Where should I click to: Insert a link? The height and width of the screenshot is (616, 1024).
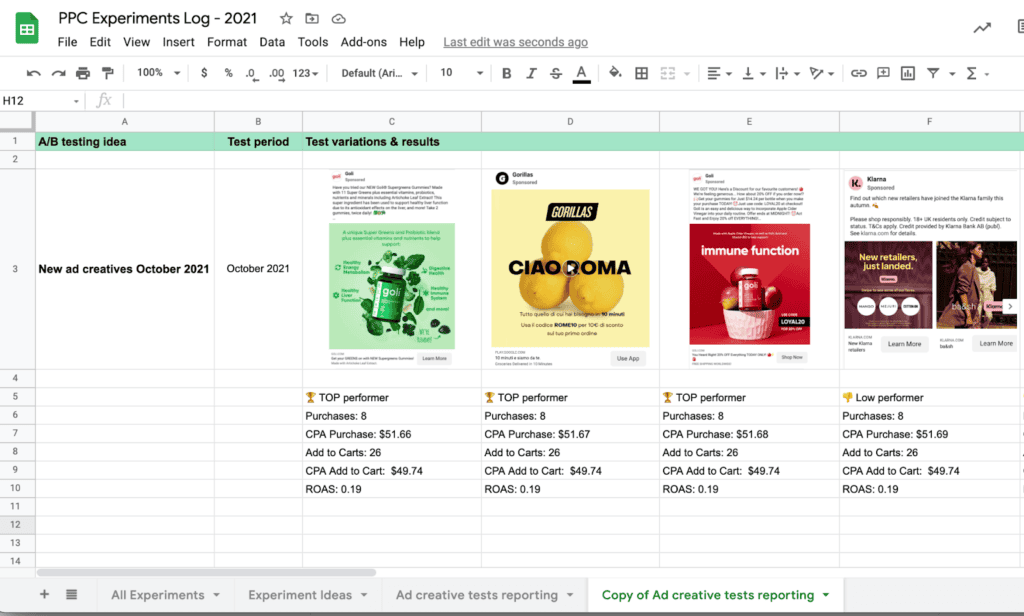[858, 73]
